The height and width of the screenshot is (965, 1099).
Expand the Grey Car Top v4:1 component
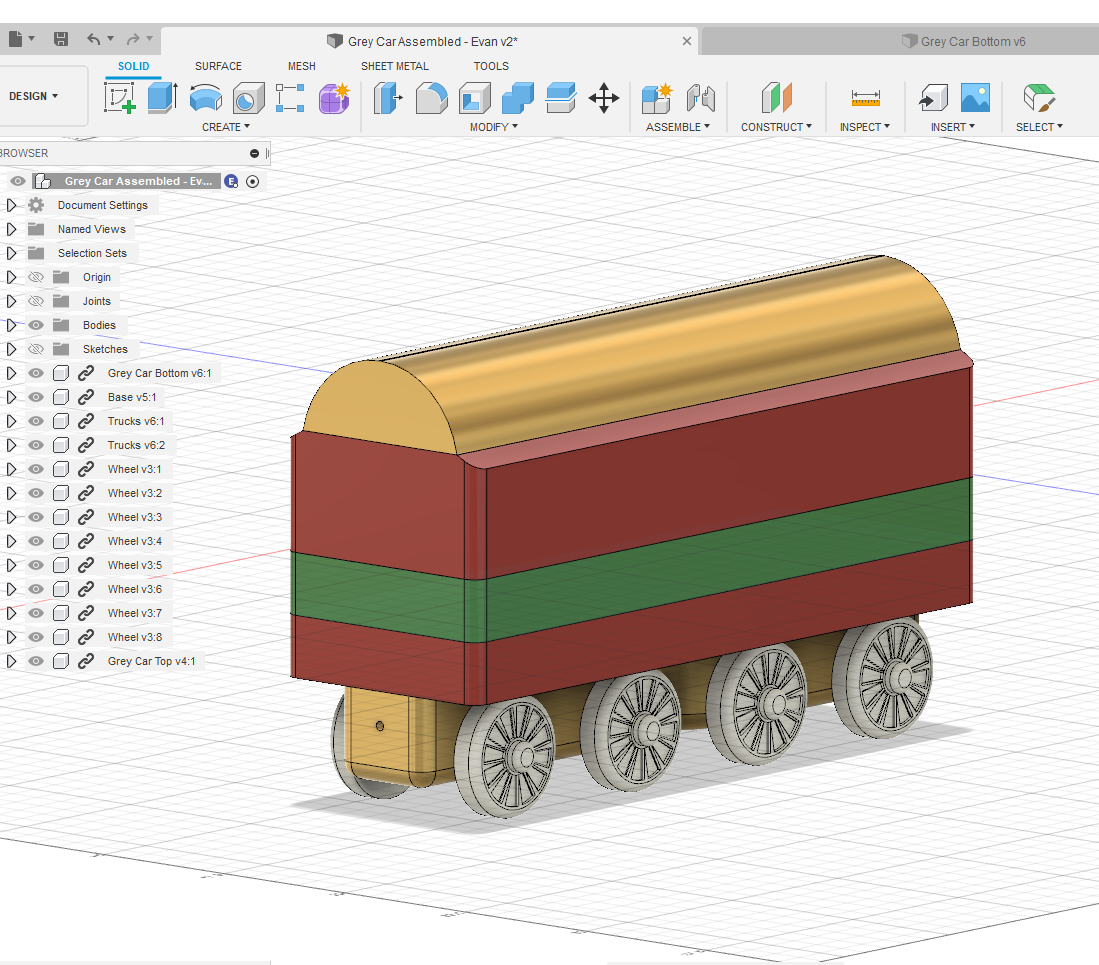click(11, 661)
